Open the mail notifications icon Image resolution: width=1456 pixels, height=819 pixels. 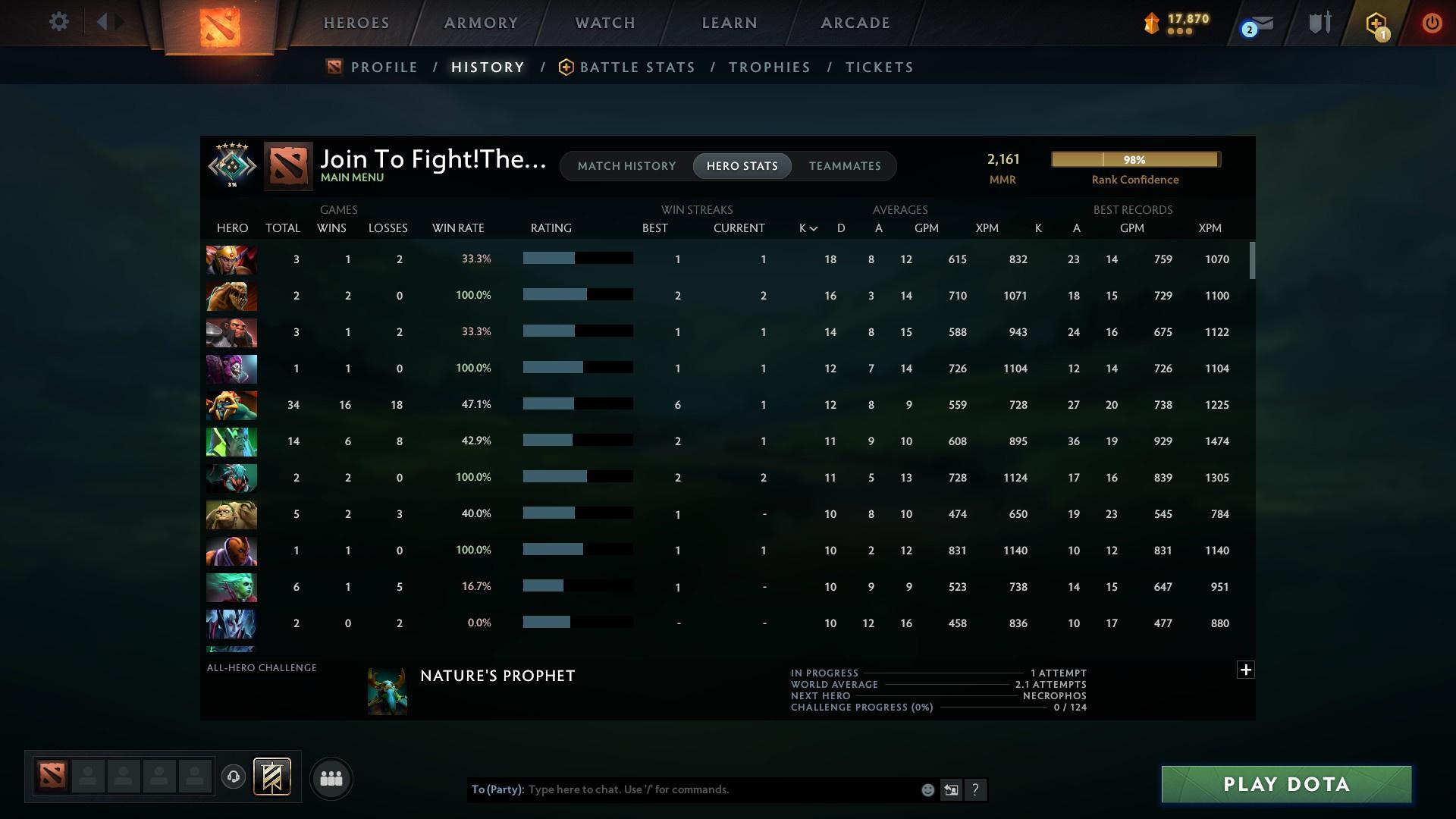click(1259, 24)
